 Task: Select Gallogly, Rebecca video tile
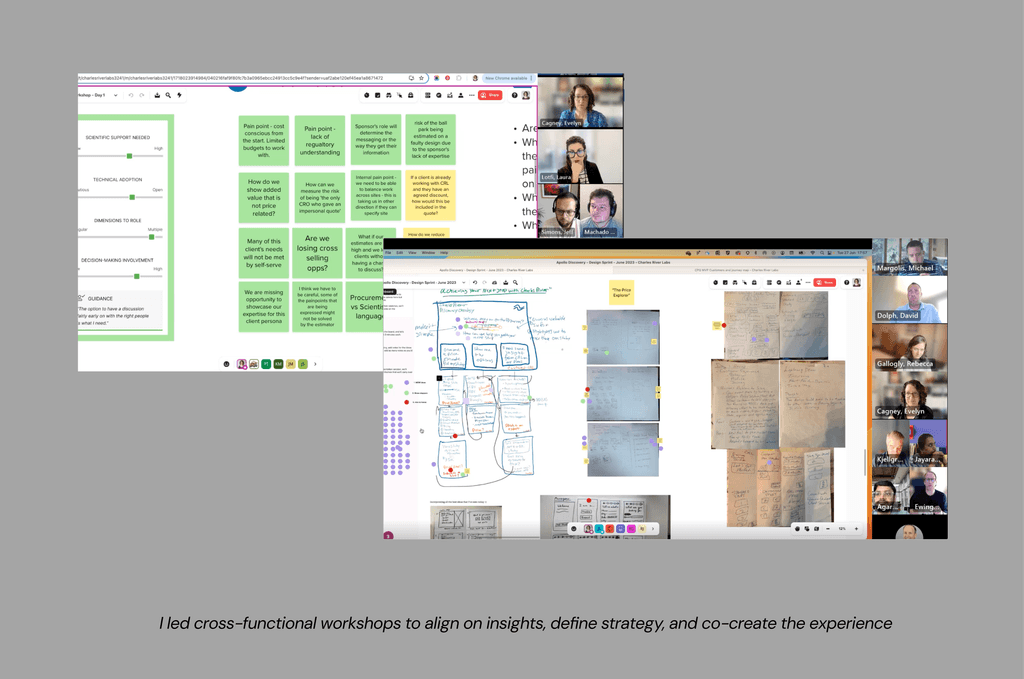click(910, 347)
